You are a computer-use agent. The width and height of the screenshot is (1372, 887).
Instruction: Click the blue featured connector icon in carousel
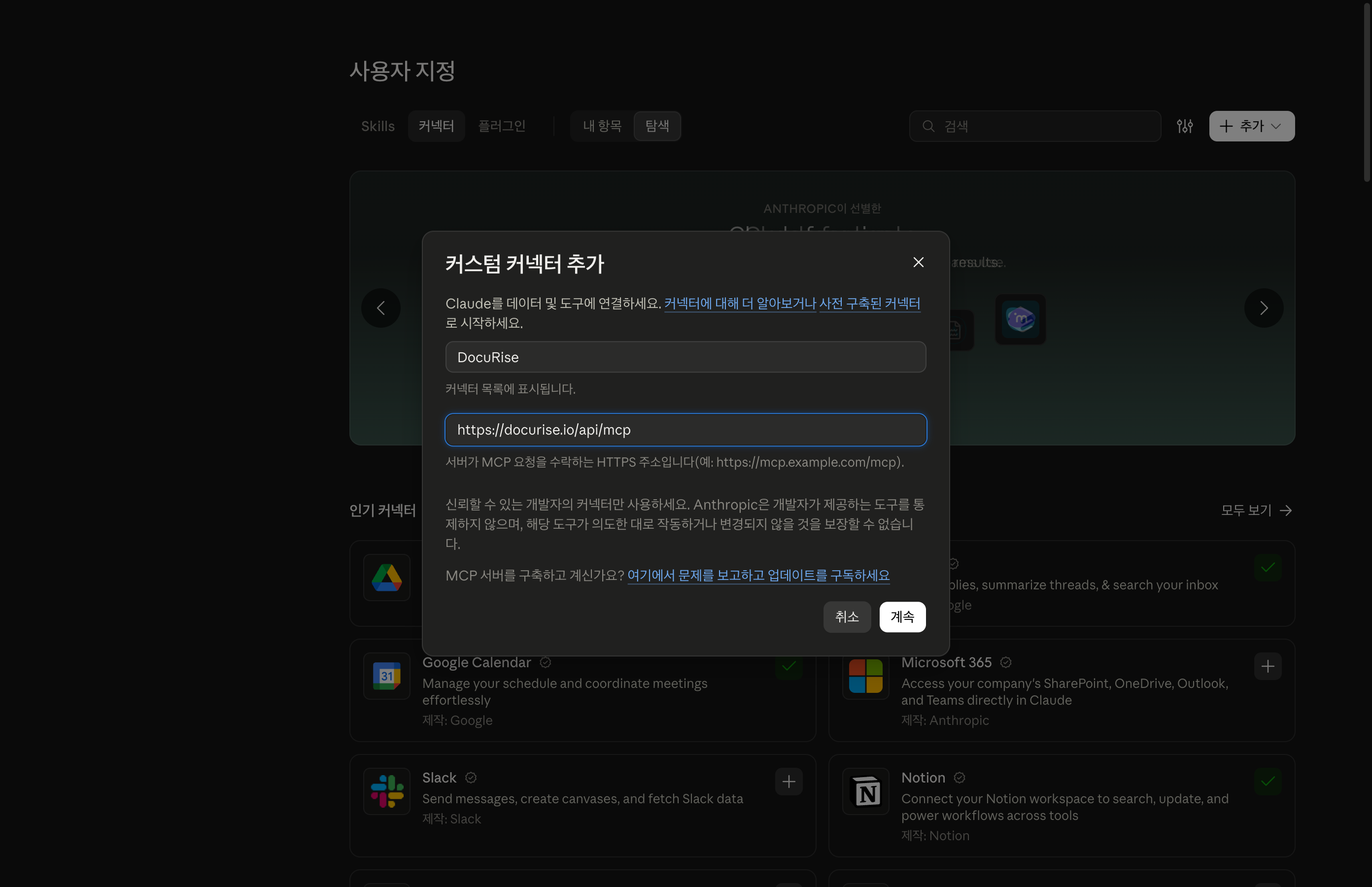click(x=1020, y=320)
